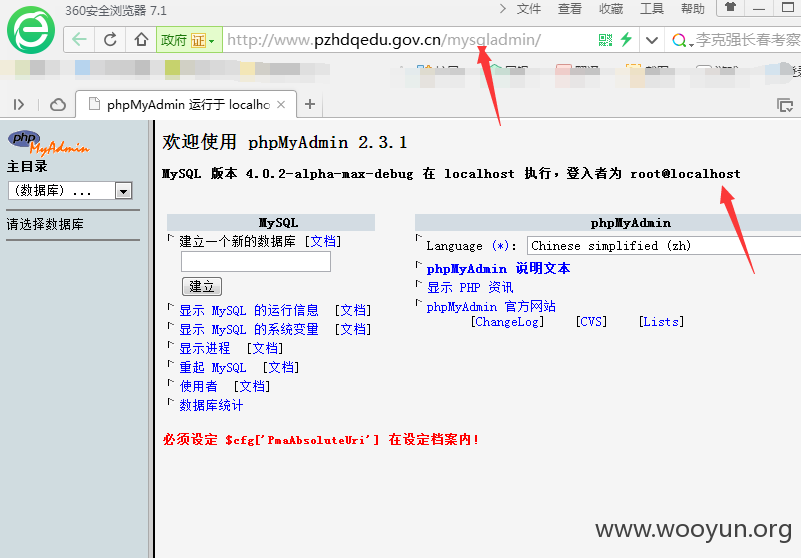Open the 使用者 users link
Viewport: 801px width, 558px height.
(198, 386)
